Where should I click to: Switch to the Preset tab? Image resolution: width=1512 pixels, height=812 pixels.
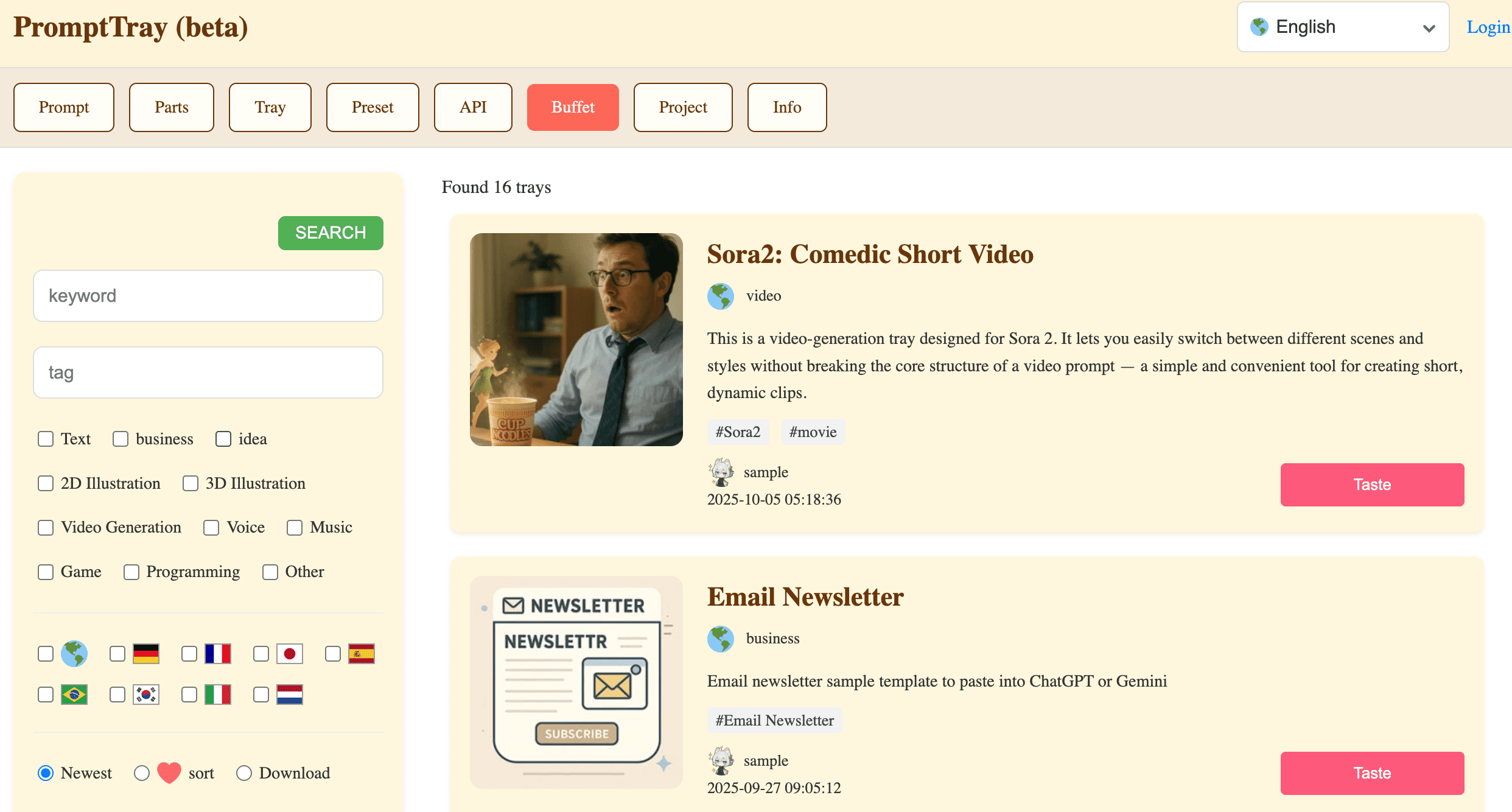[x=373, y=107]
